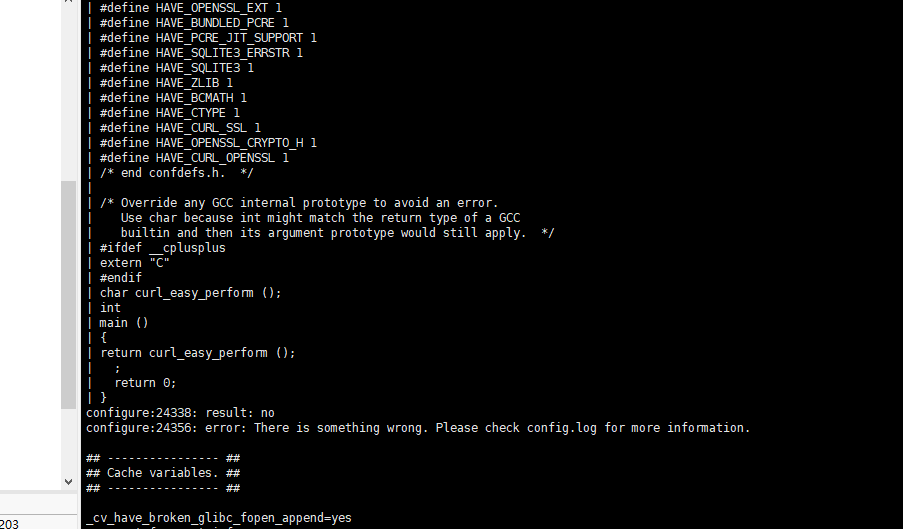Click the scrollbar track below the thumb
The image size is (903, 529).
pyautogui.click(x=69, y=441)
